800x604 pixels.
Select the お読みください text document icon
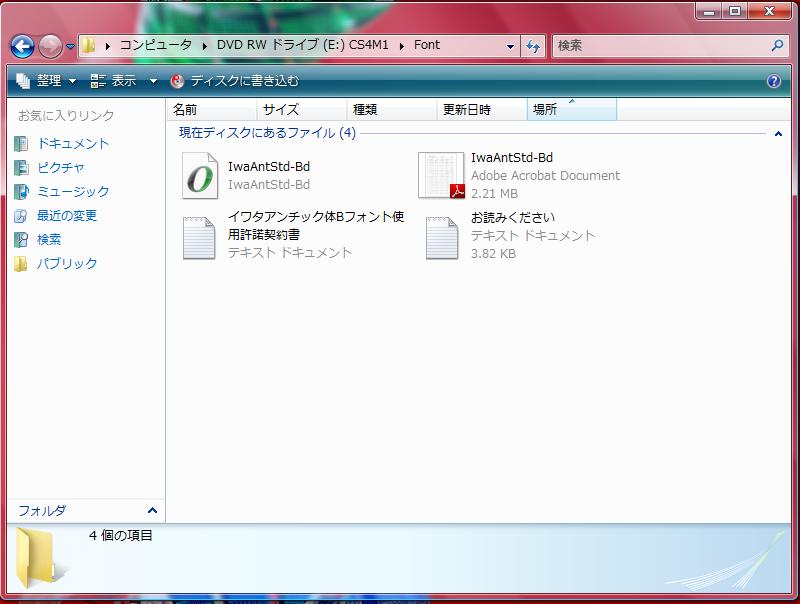coord(442,238)
